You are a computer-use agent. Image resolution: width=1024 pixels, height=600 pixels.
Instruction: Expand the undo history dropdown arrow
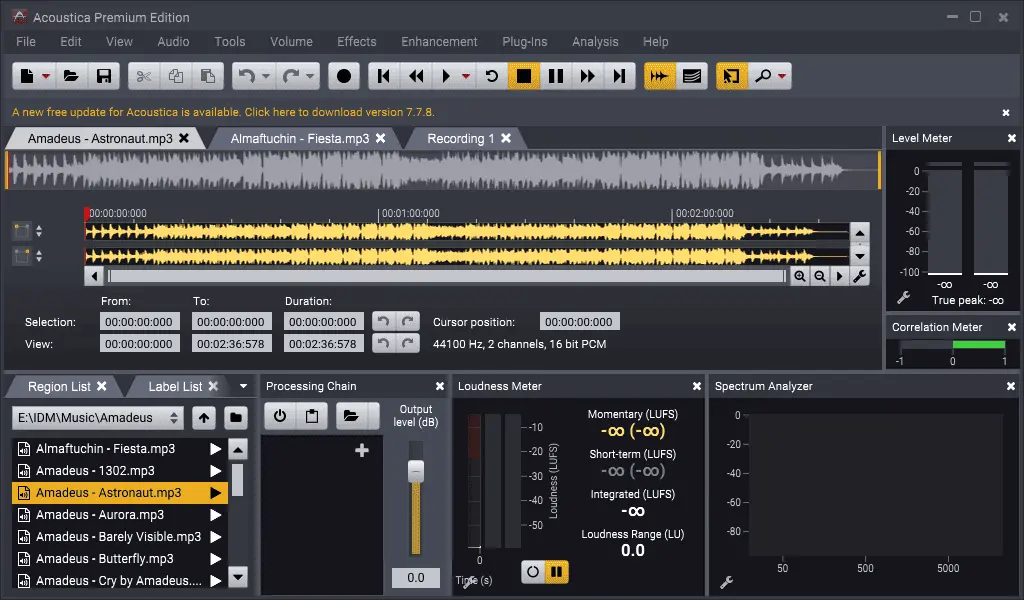click(266, 76)
